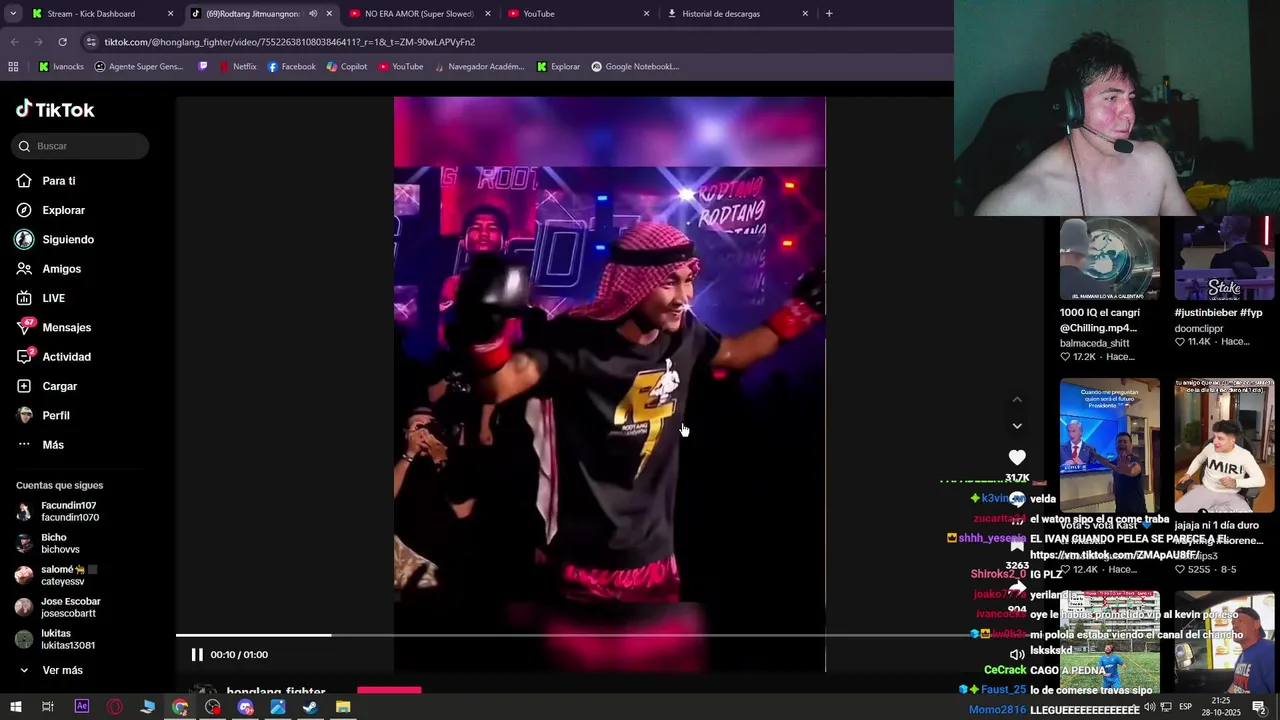Like the video with heart icon
1280x720 pixels.
tap(1017, 458)
